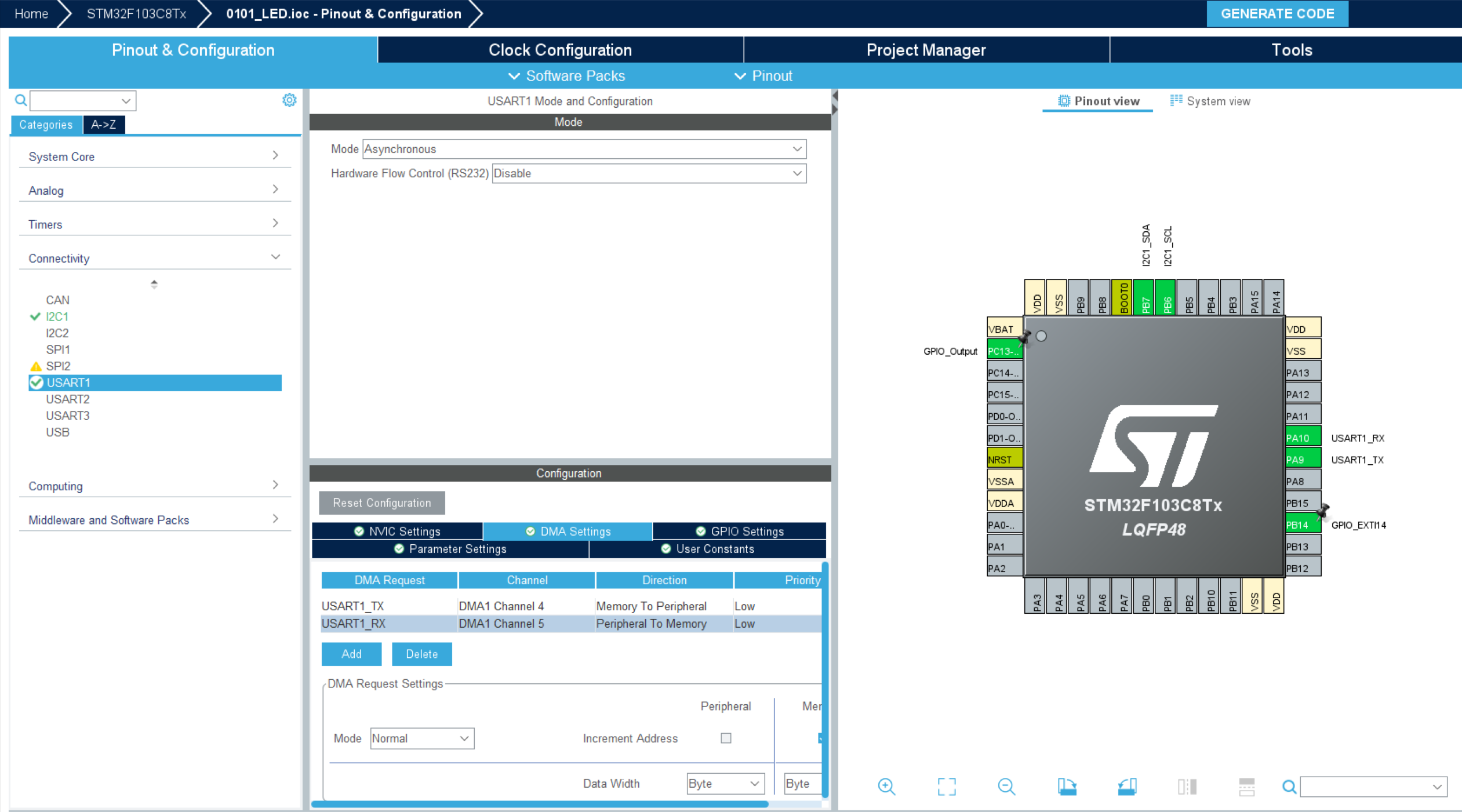The image size is (1462, 812).
Task: Click Reset Configuration
Action: coord(382,503)
